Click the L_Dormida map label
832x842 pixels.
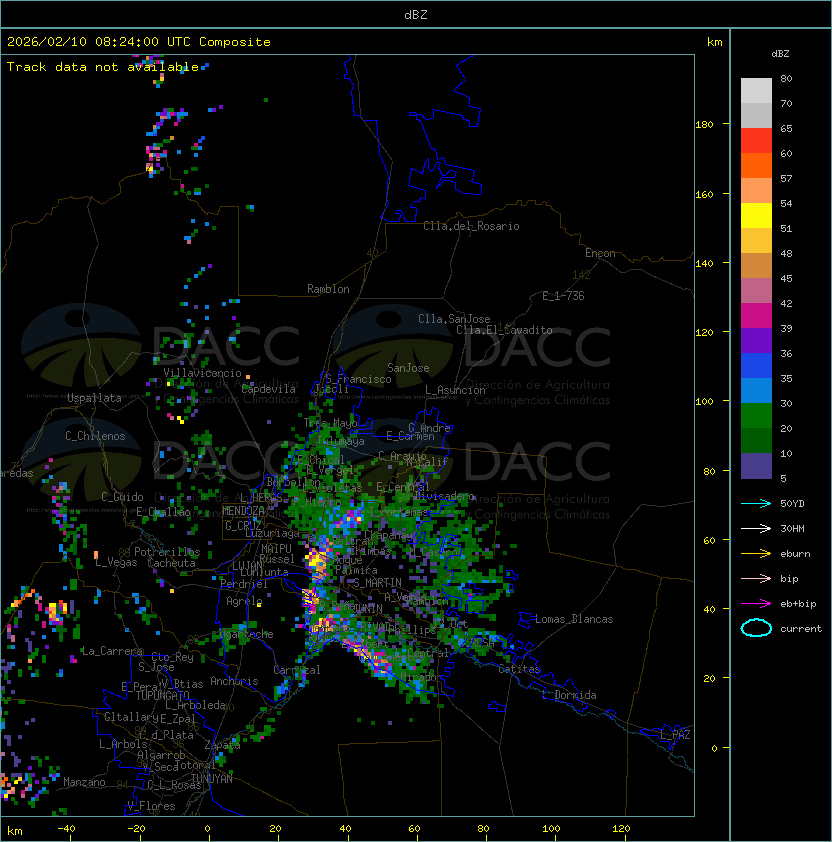click(x=569, y=695)
